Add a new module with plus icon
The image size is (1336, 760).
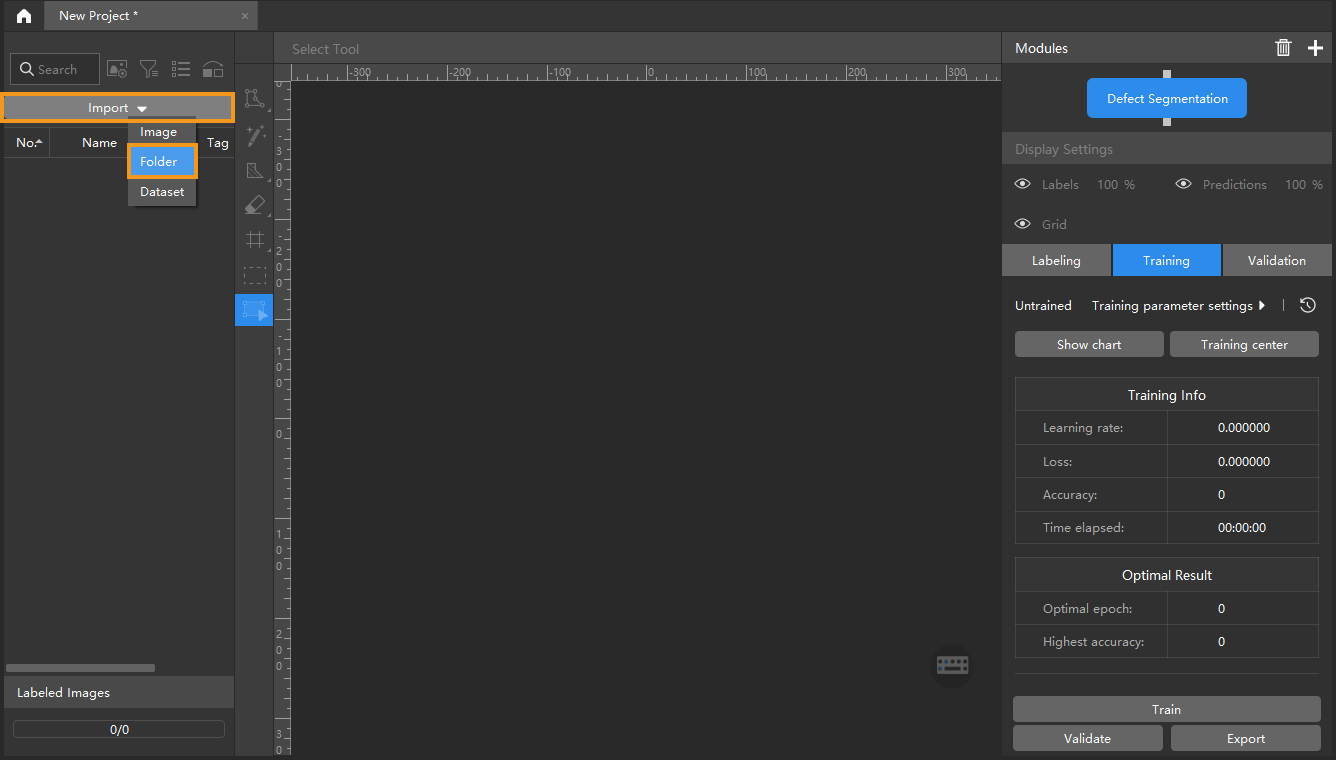pyautogui.click(x=1315, y=48)
